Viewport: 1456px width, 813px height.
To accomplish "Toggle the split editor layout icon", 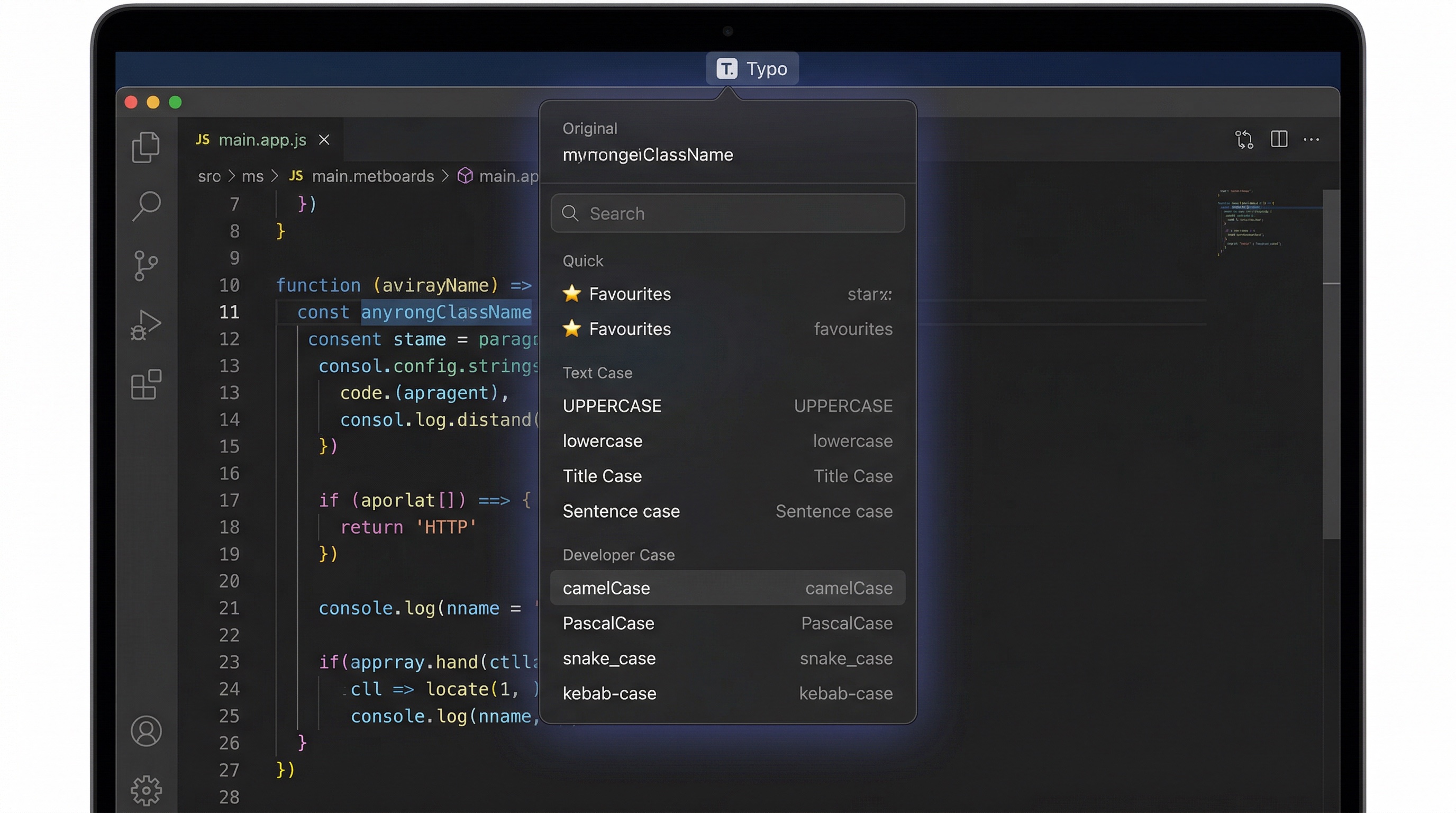I will point(1279,139).
